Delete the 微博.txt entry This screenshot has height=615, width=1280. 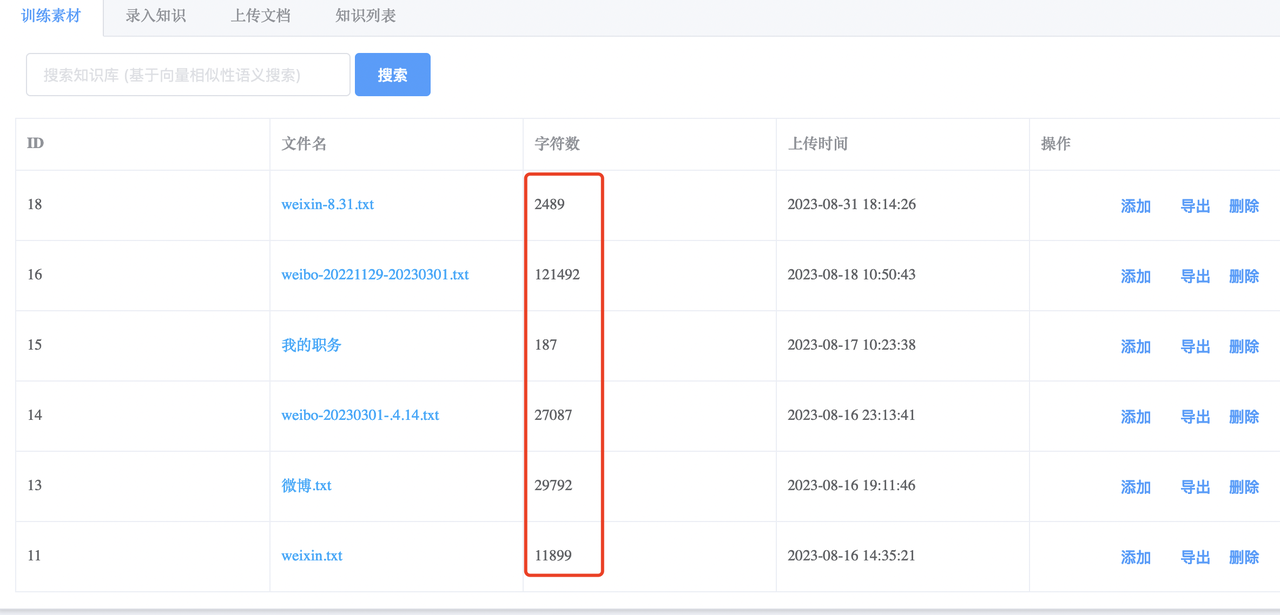1244,487
